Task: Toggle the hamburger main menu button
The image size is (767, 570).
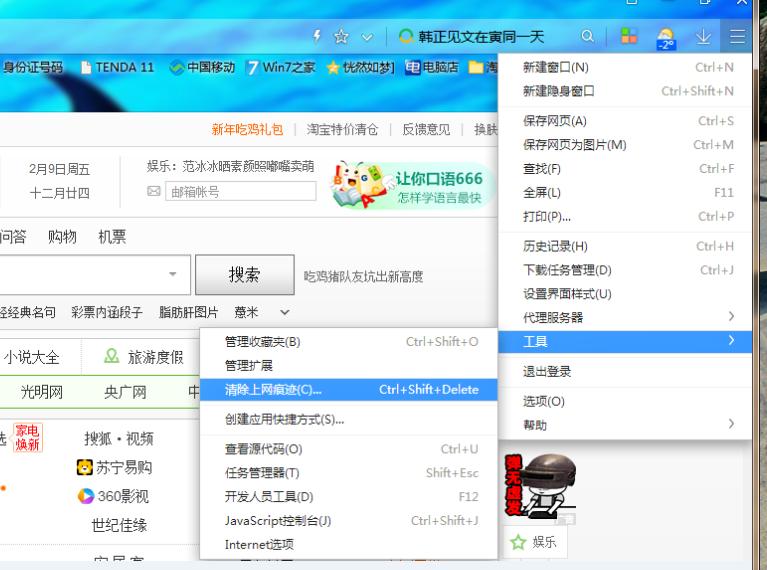Action: pyautogui.click(x=737, y=36)
